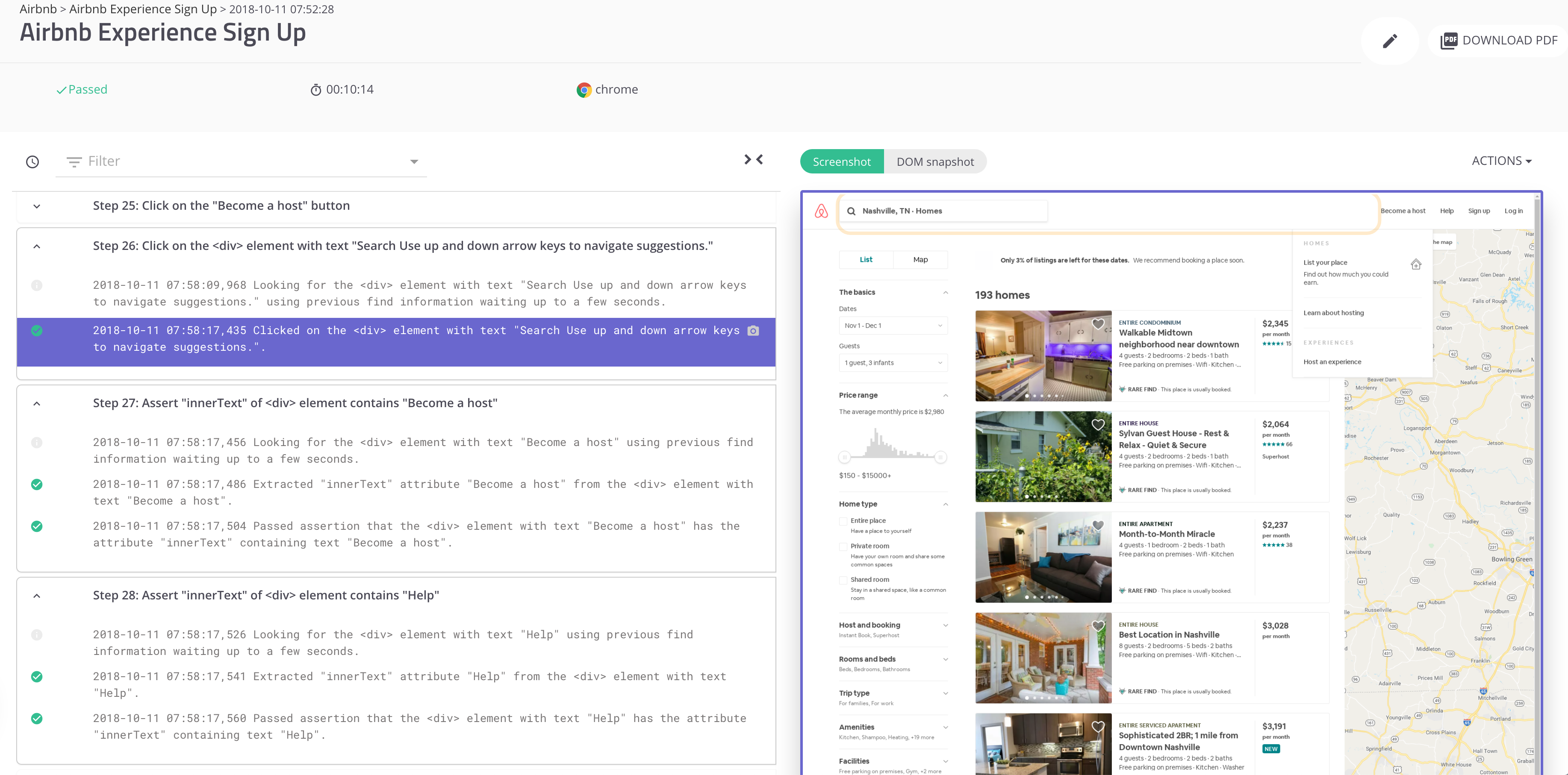The height and width of the screenshot is (775, 1568).
Task: Click Become a host in the Airbnb header
Action: point(1403,211)
